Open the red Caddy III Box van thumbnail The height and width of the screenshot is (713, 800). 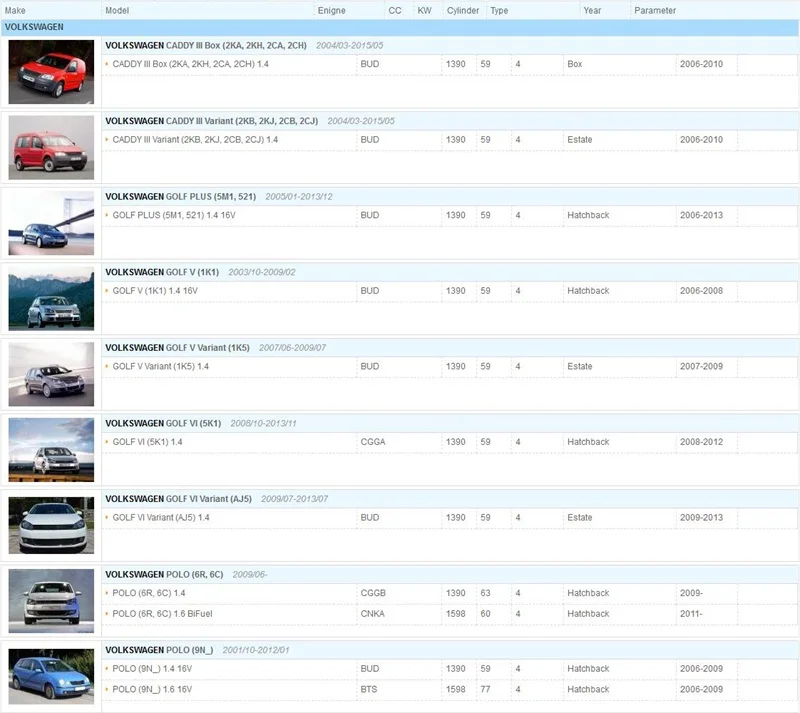click(x=51, y=72)
